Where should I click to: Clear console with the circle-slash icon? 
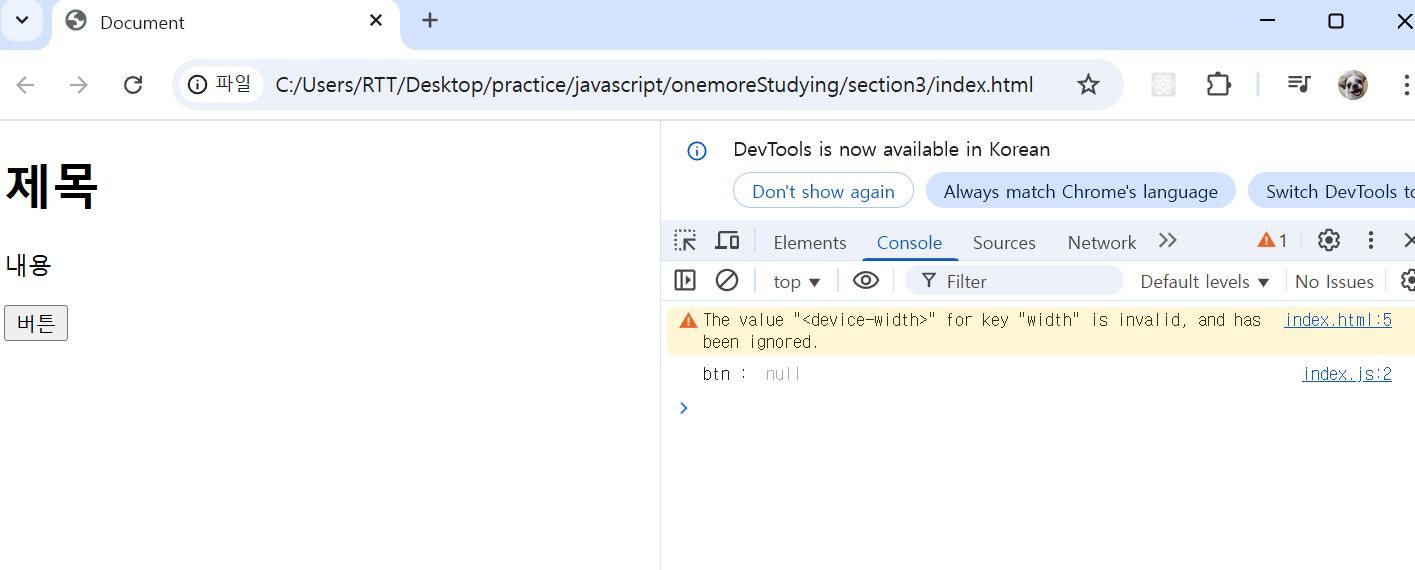coord(727,281)
